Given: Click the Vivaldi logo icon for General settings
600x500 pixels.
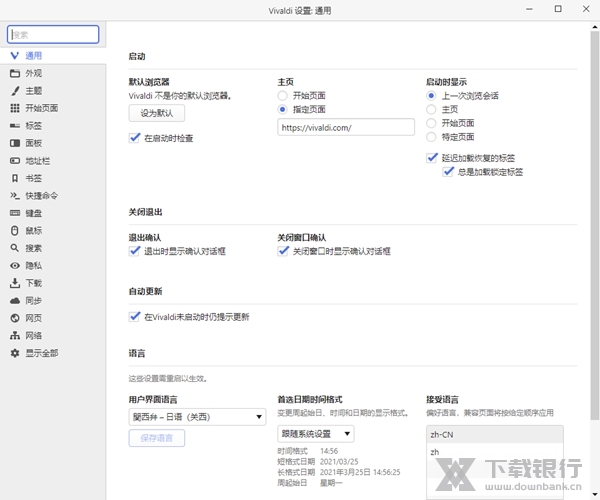Looking at the screenshot, I should (x=15, y=56).
